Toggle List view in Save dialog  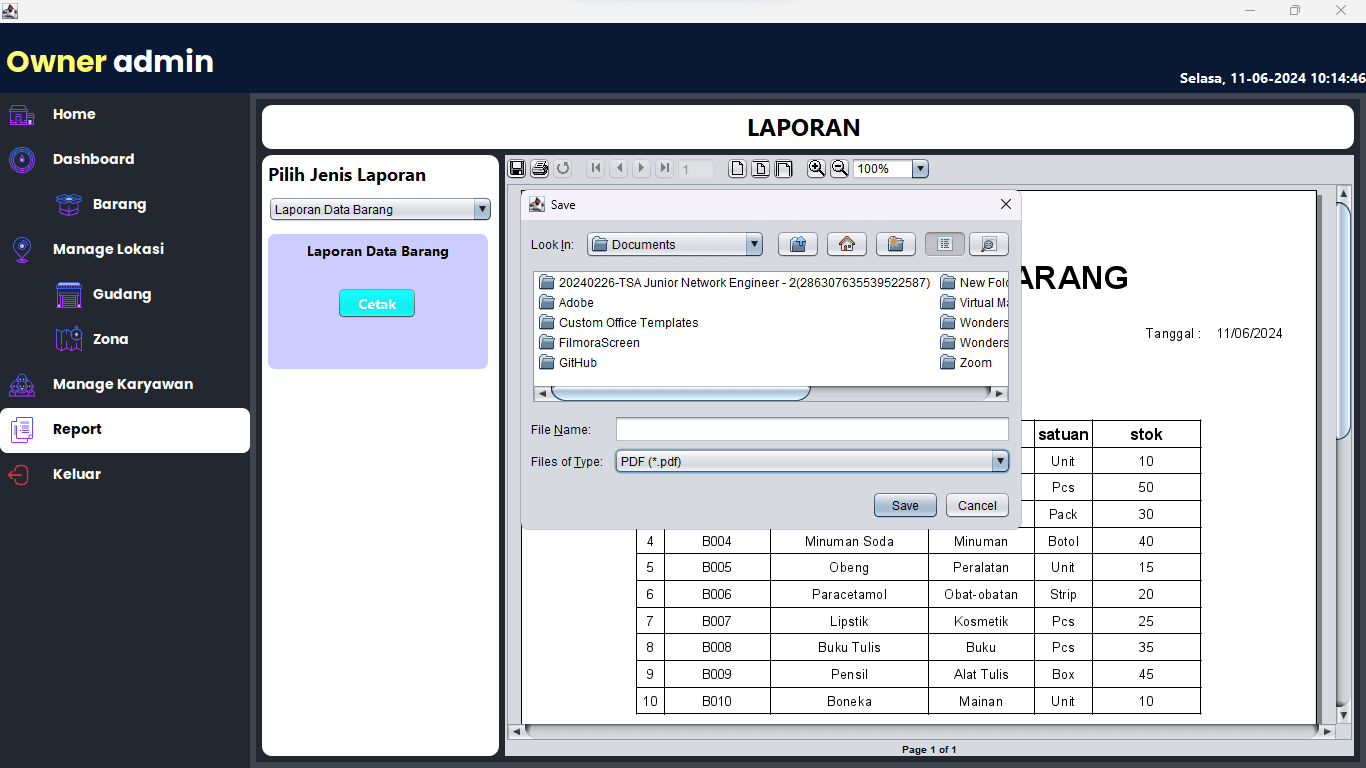pos(945,244)
